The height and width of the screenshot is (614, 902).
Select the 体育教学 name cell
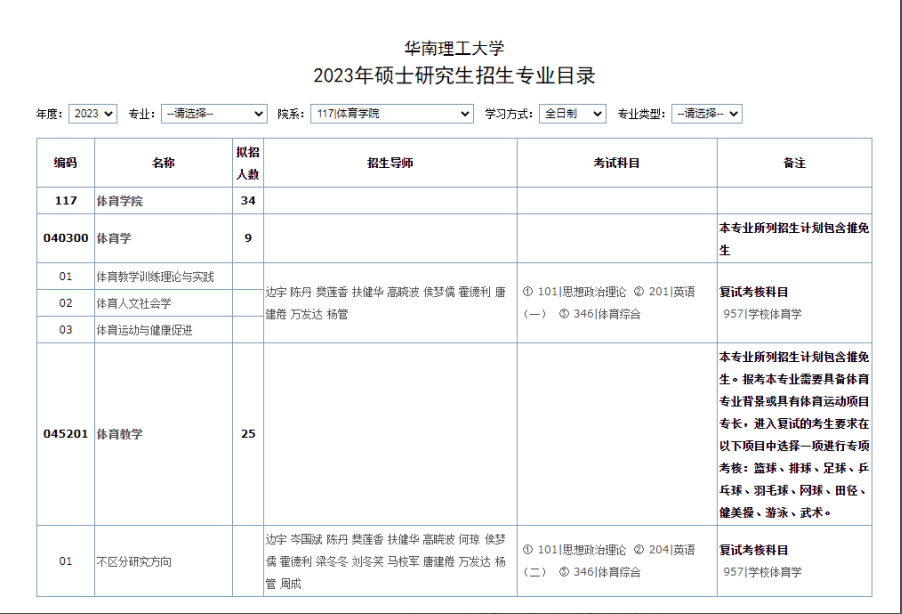[163, 434]
